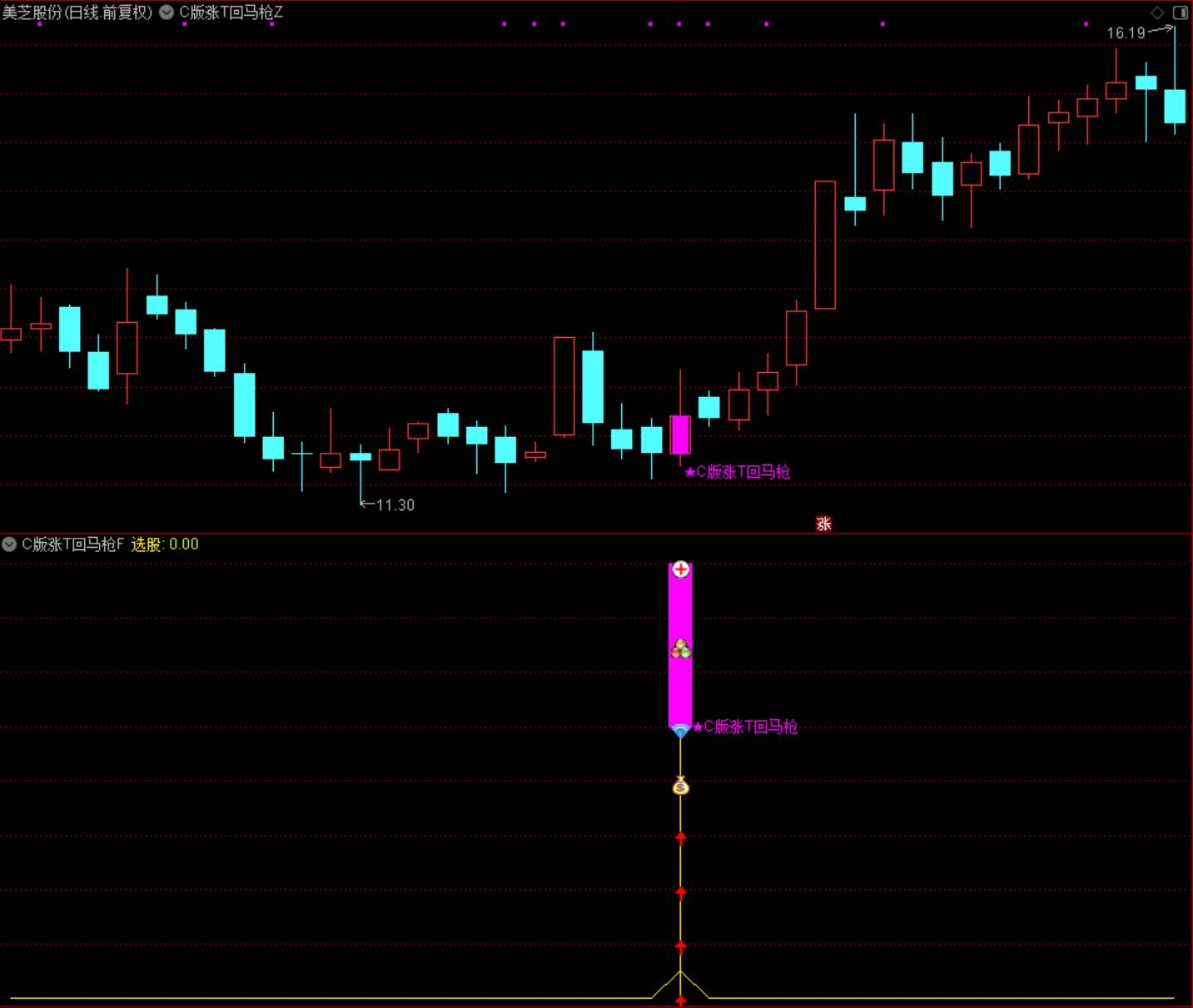
Task: Toggle the side panel icon at top-right
Action: click(x=1181, y=12)
